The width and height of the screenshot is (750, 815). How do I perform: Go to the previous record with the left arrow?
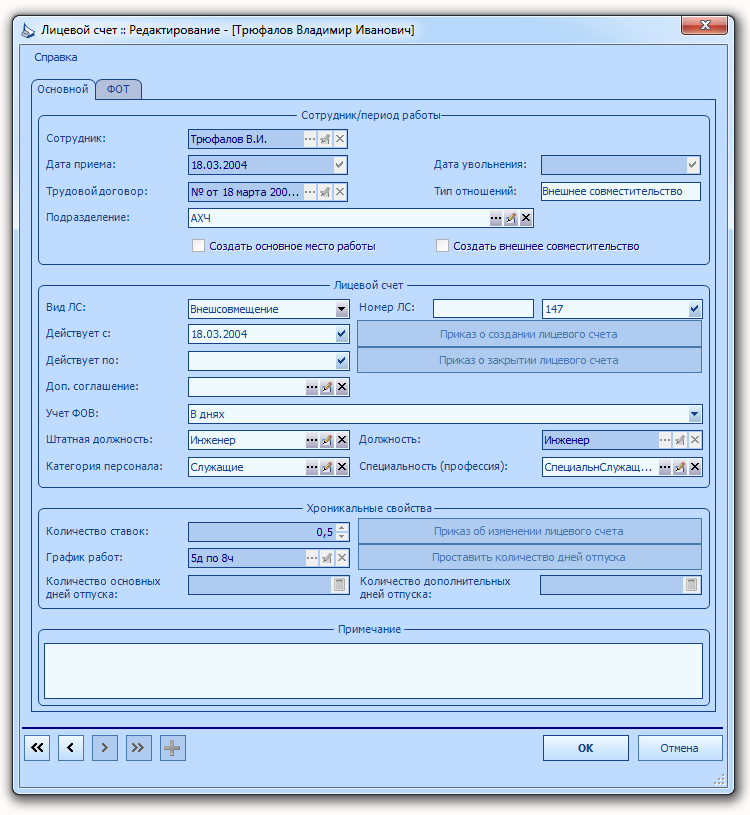click(71, 748)
